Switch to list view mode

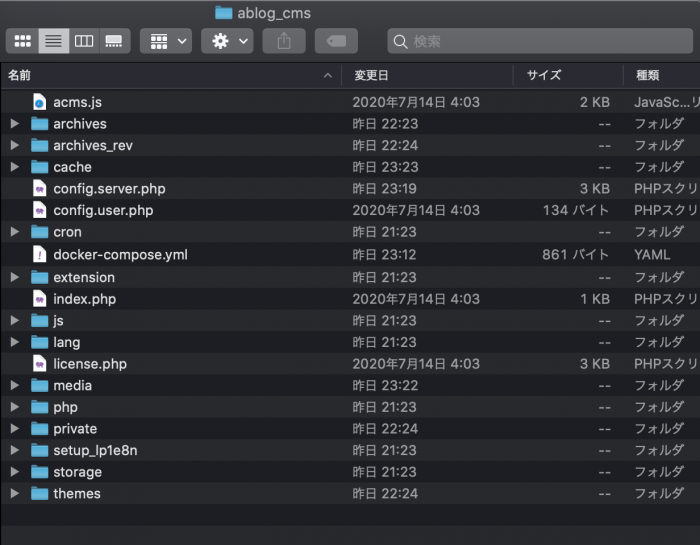53,41
